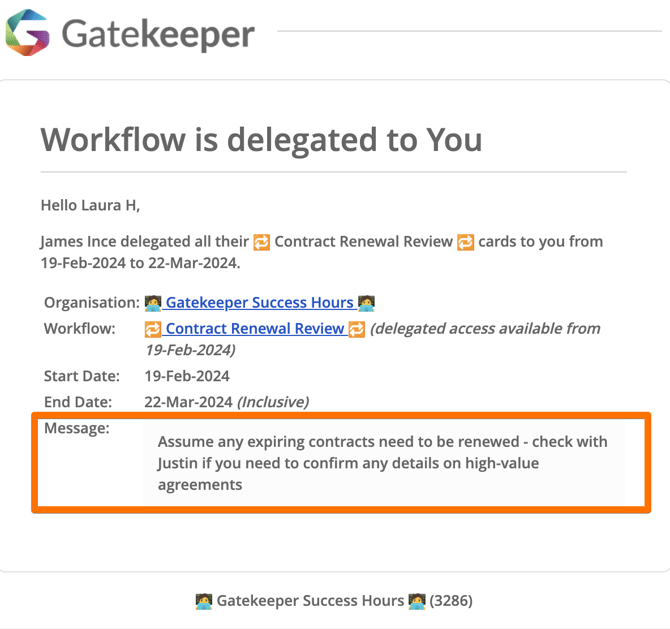Click the 'Workflow is delegated to You' heading
670x629 pixels.
tap(261, 140)
